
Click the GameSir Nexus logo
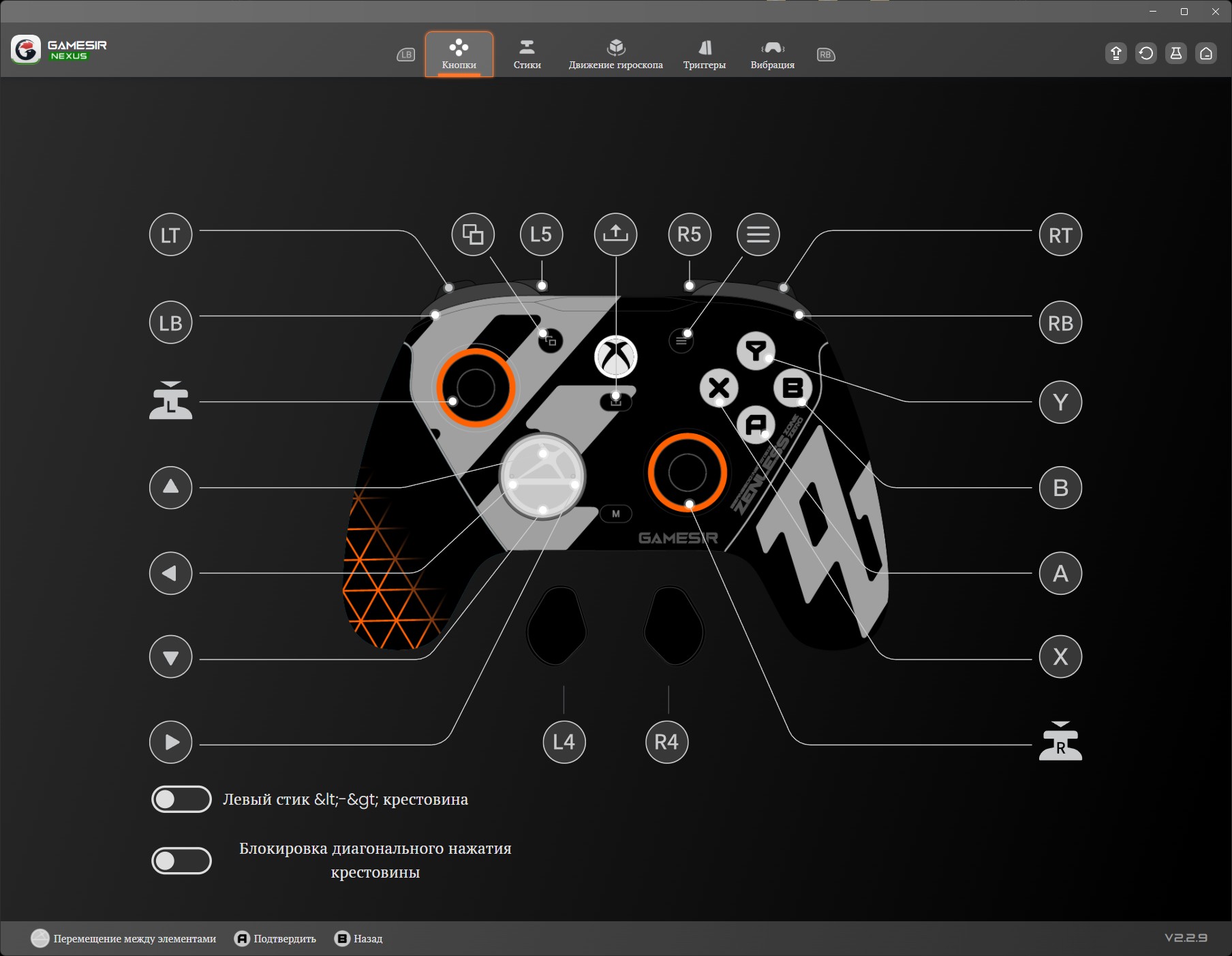pyautogui.click(x=59, y=50)
